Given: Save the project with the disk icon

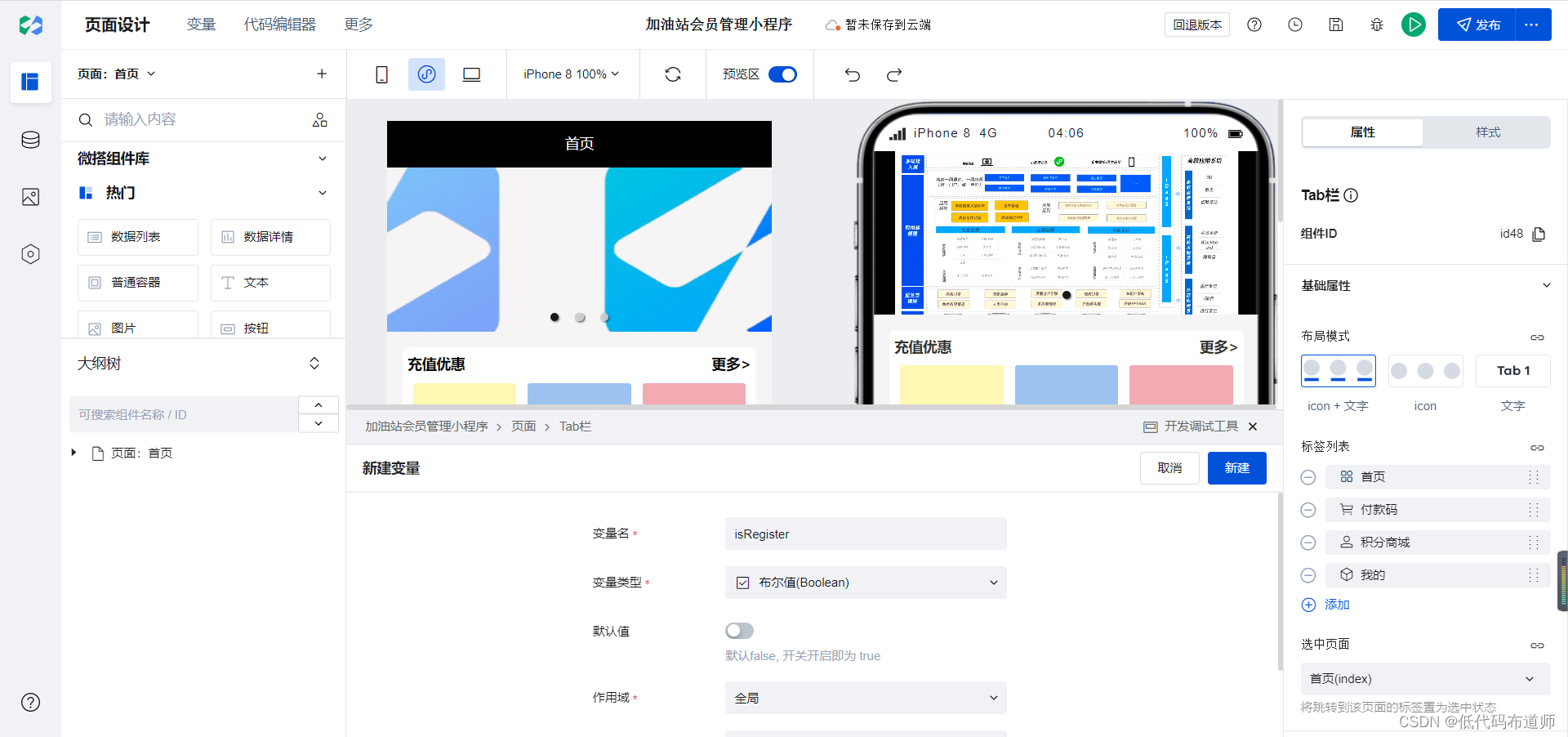Looking at the screenshot, I should click(x=1336, y=25).
